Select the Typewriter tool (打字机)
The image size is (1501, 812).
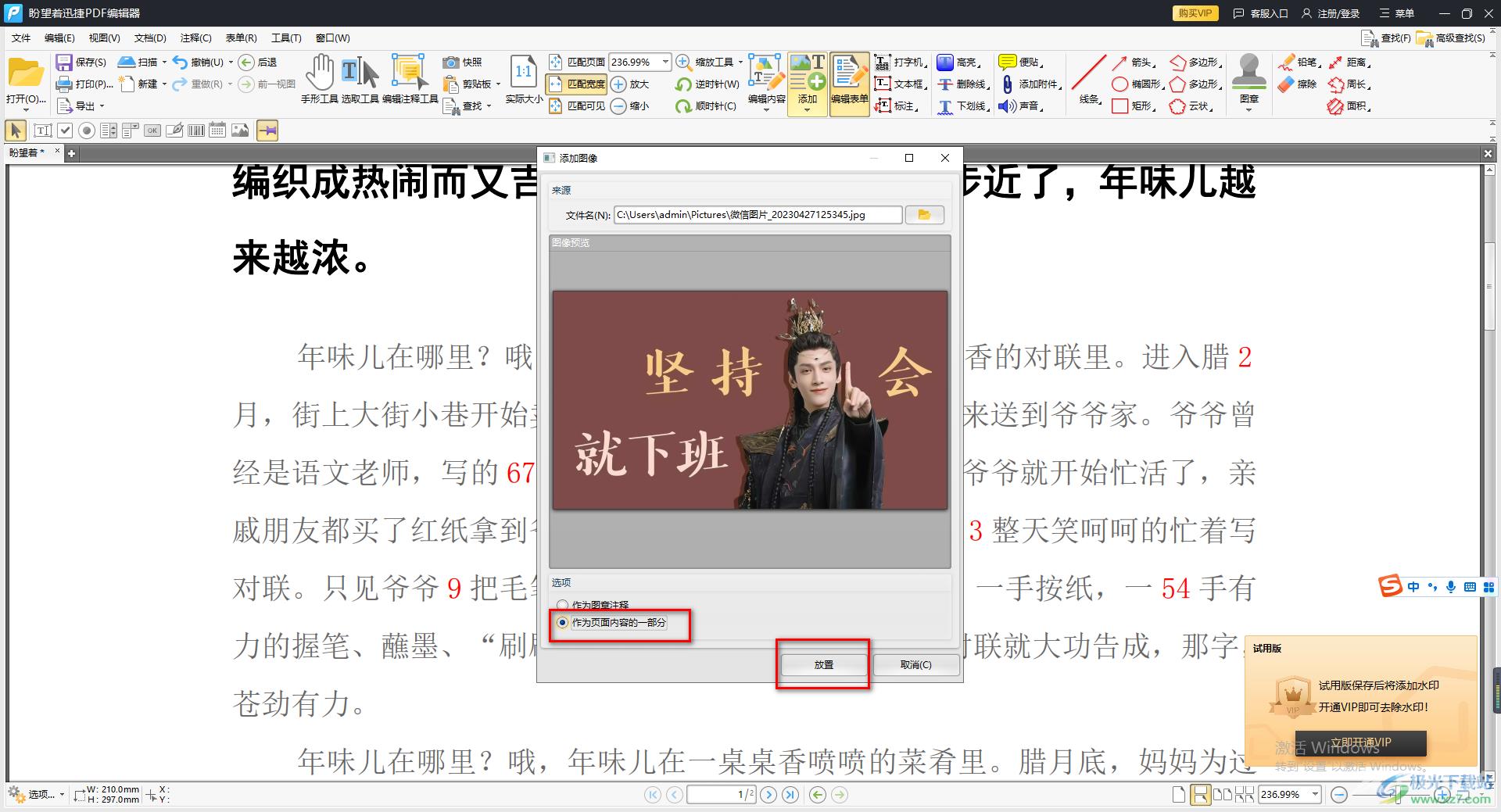click(900, 62)
